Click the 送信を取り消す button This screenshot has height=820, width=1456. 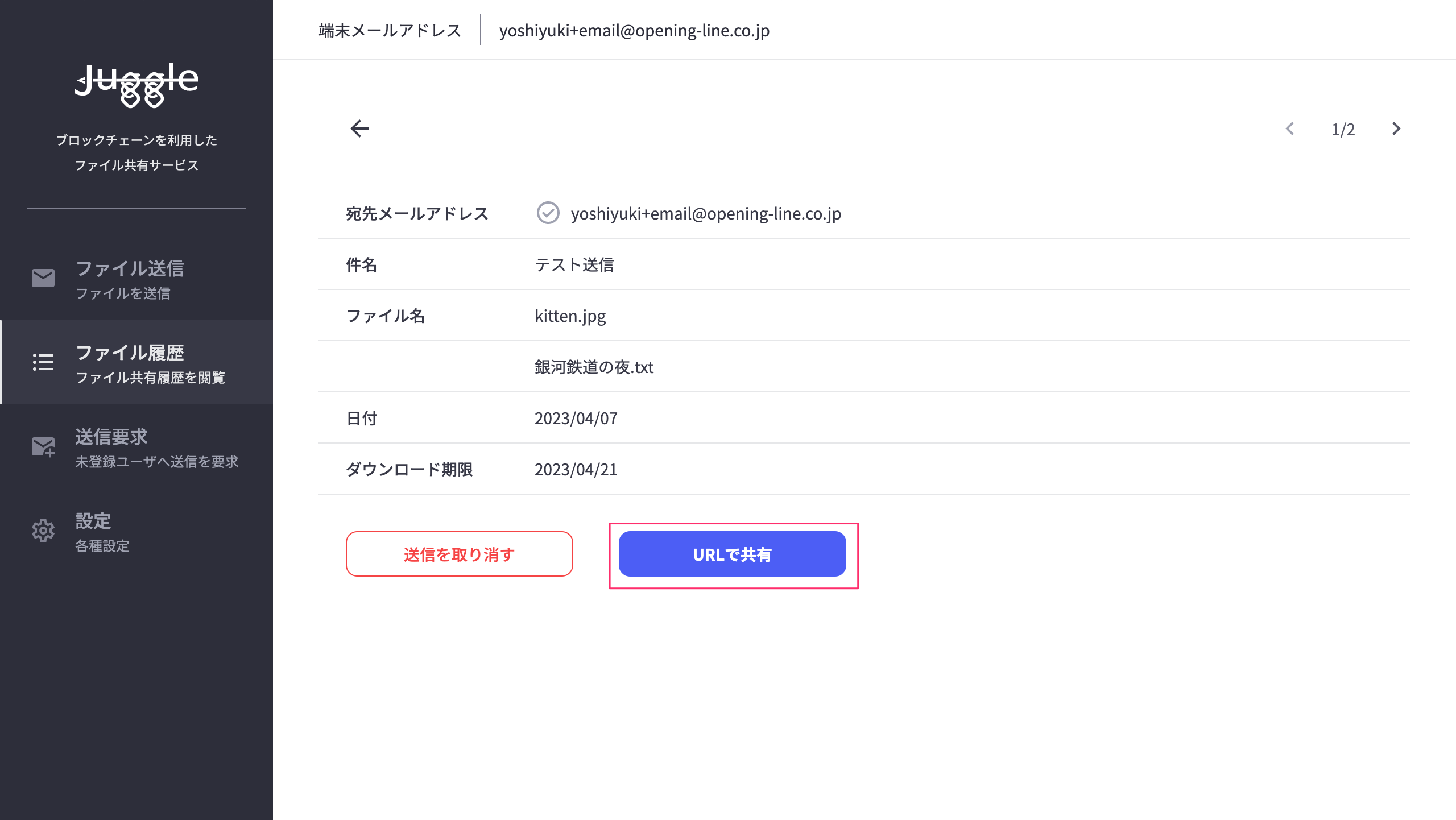coord(460,554)
